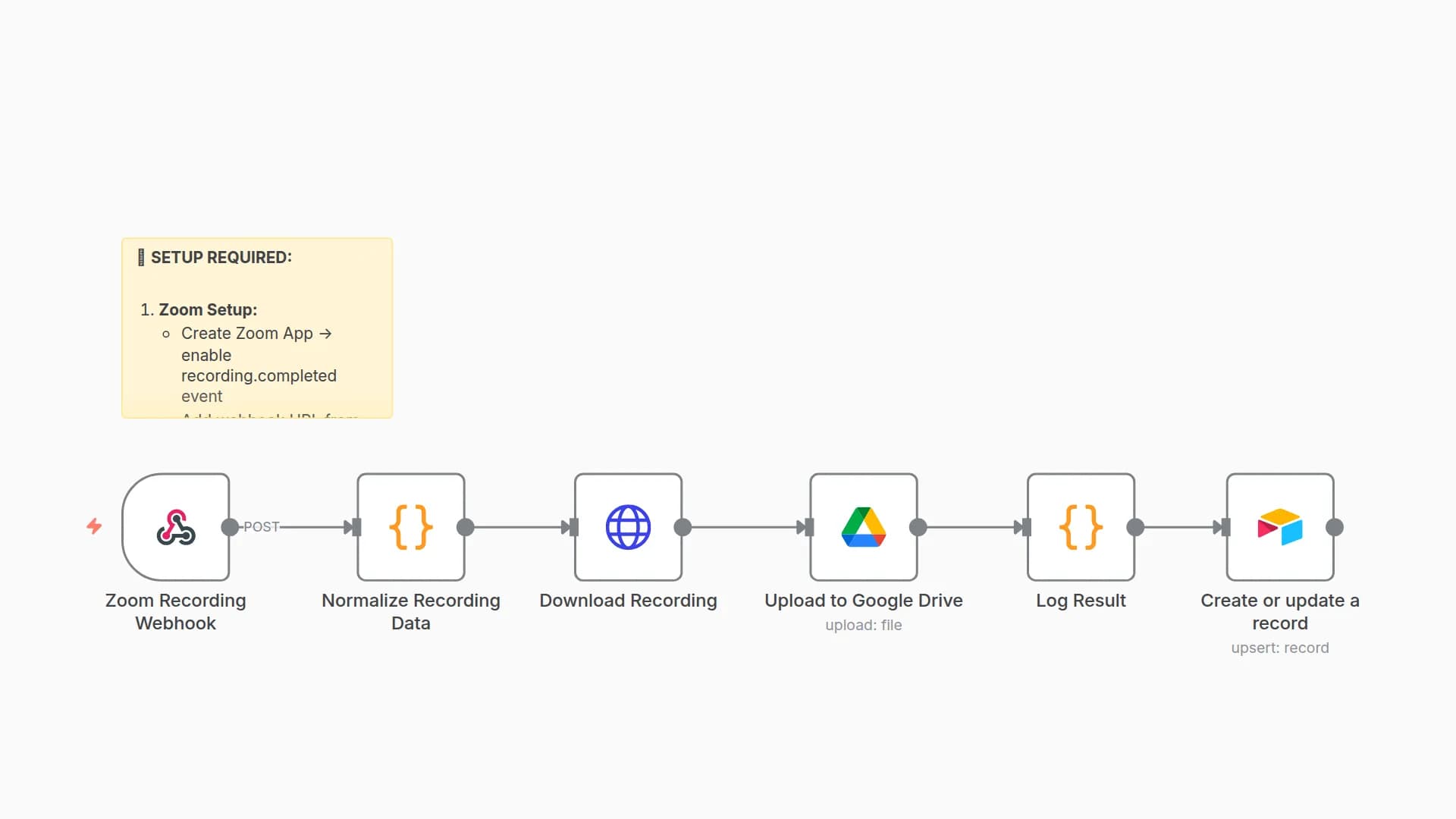Click the connection line into Log Result
The width and height of the screenshot is (1456, 819).
click(x=971, y=527)
